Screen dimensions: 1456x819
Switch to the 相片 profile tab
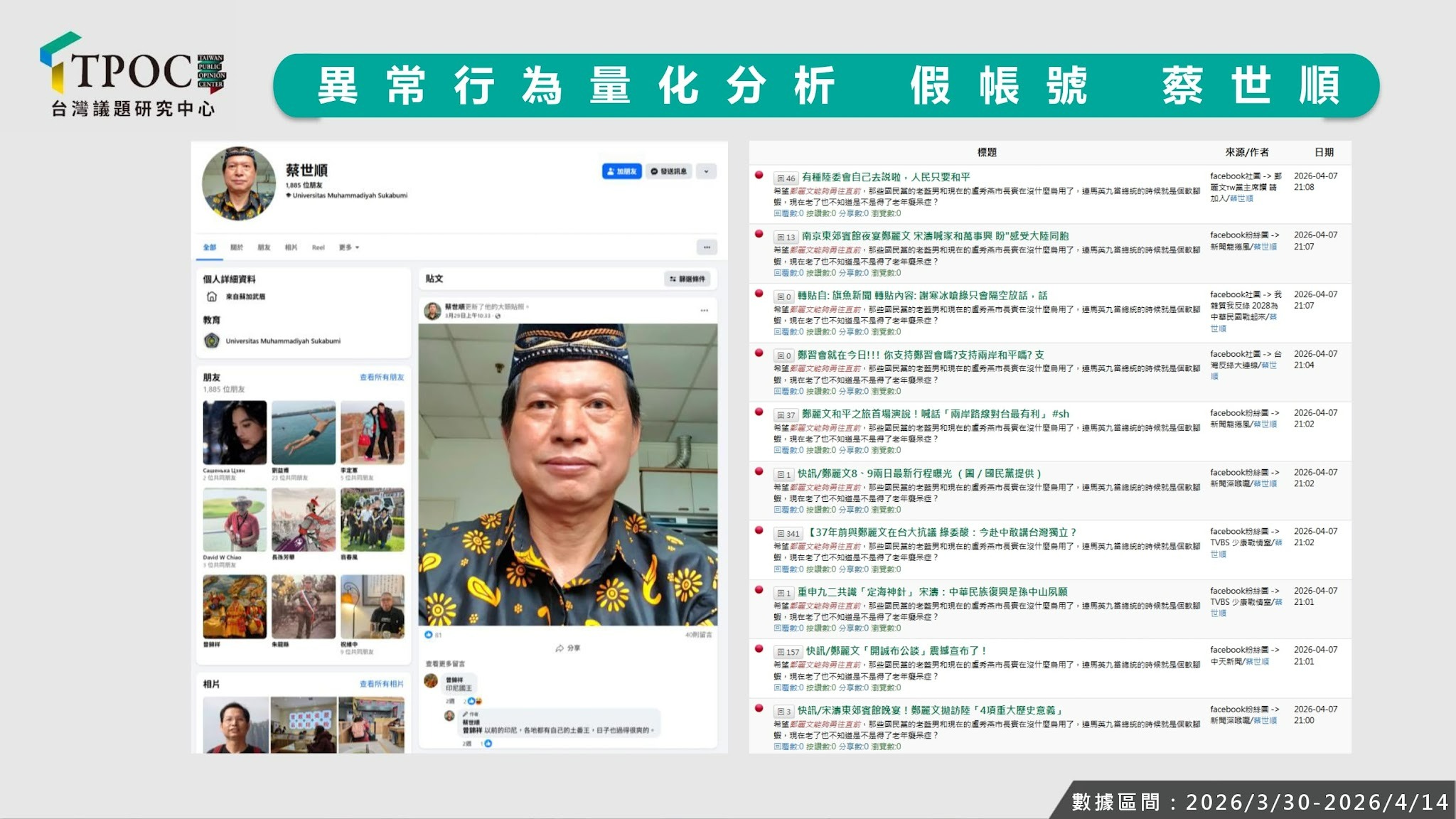click(x=291, y=247)
